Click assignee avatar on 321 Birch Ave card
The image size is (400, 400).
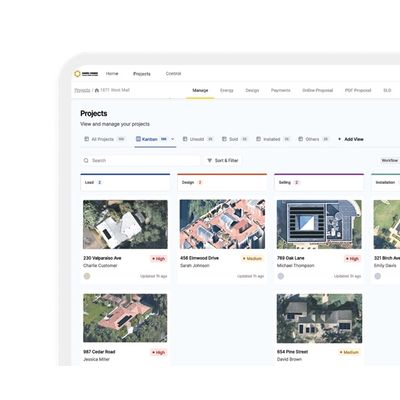click(x=378, y=276)
